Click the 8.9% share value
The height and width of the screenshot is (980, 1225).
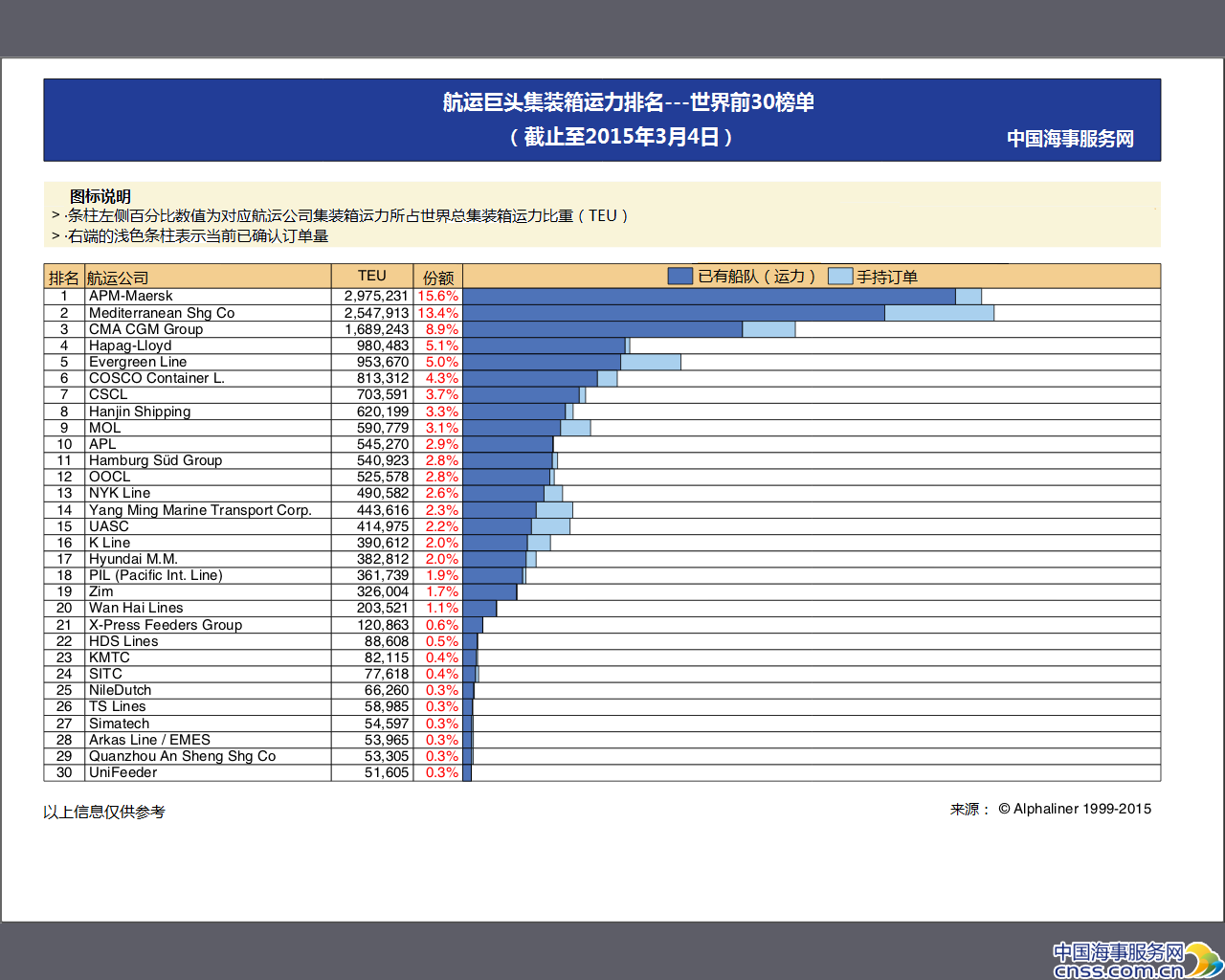(442, 329)
